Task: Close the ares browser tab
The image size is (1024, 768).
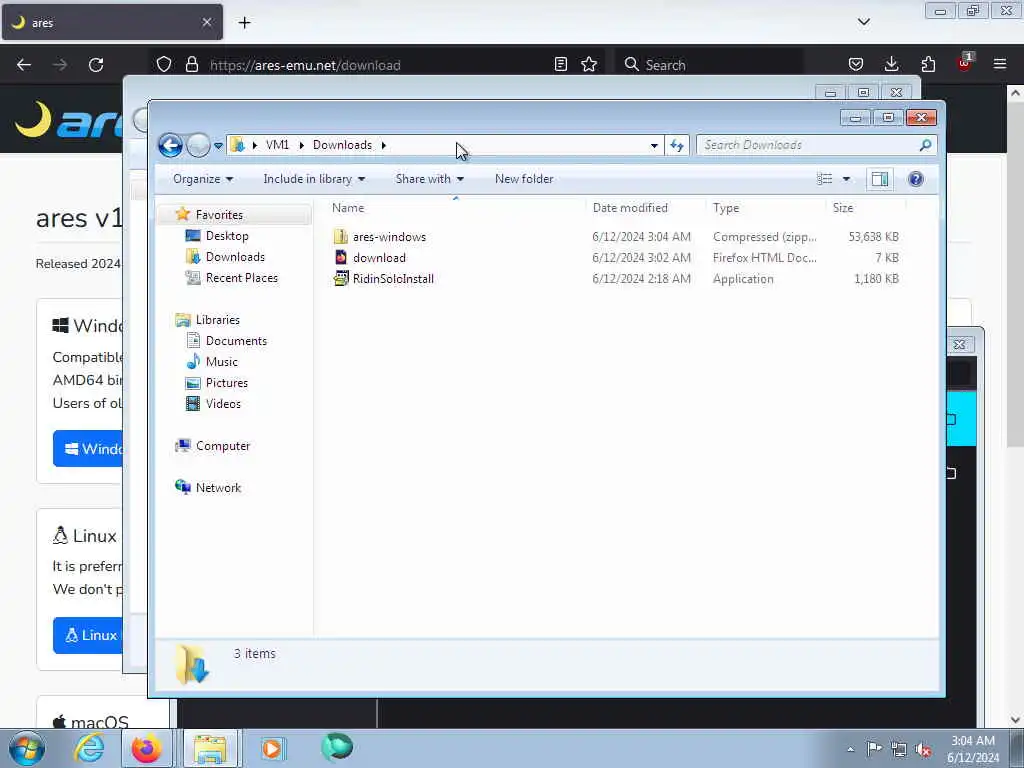Action: tap(206, 23)
